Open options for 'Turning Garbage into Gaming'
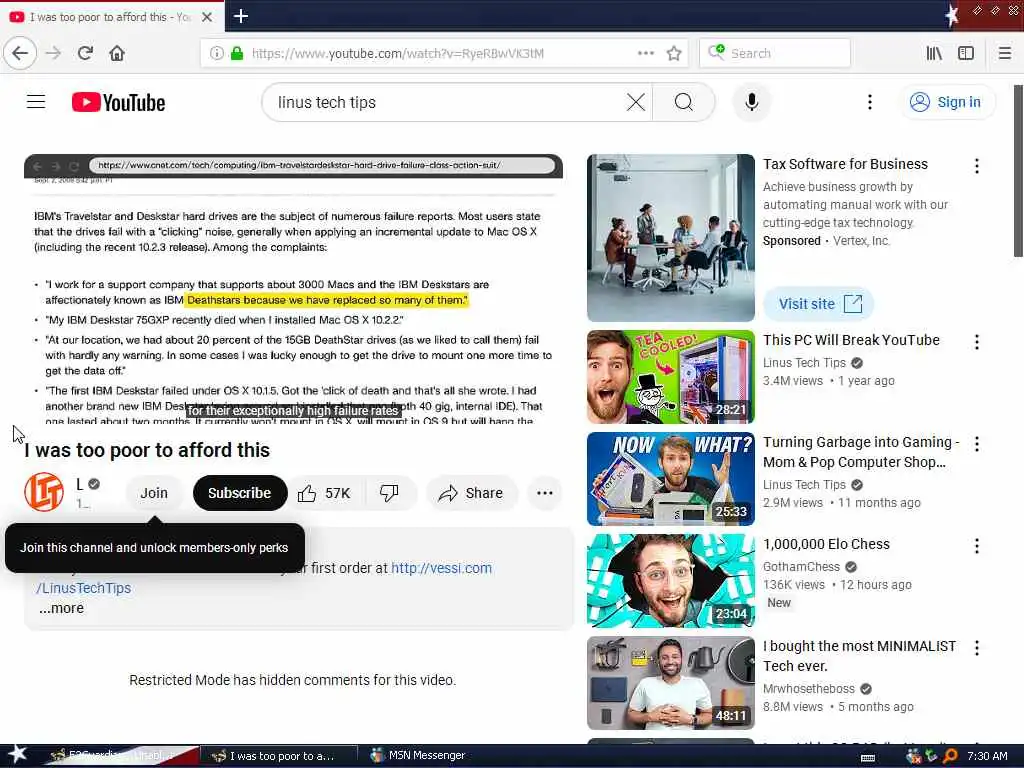This screenshot has width=1024, height=768. pyautogui.click(x=976, y=444)
